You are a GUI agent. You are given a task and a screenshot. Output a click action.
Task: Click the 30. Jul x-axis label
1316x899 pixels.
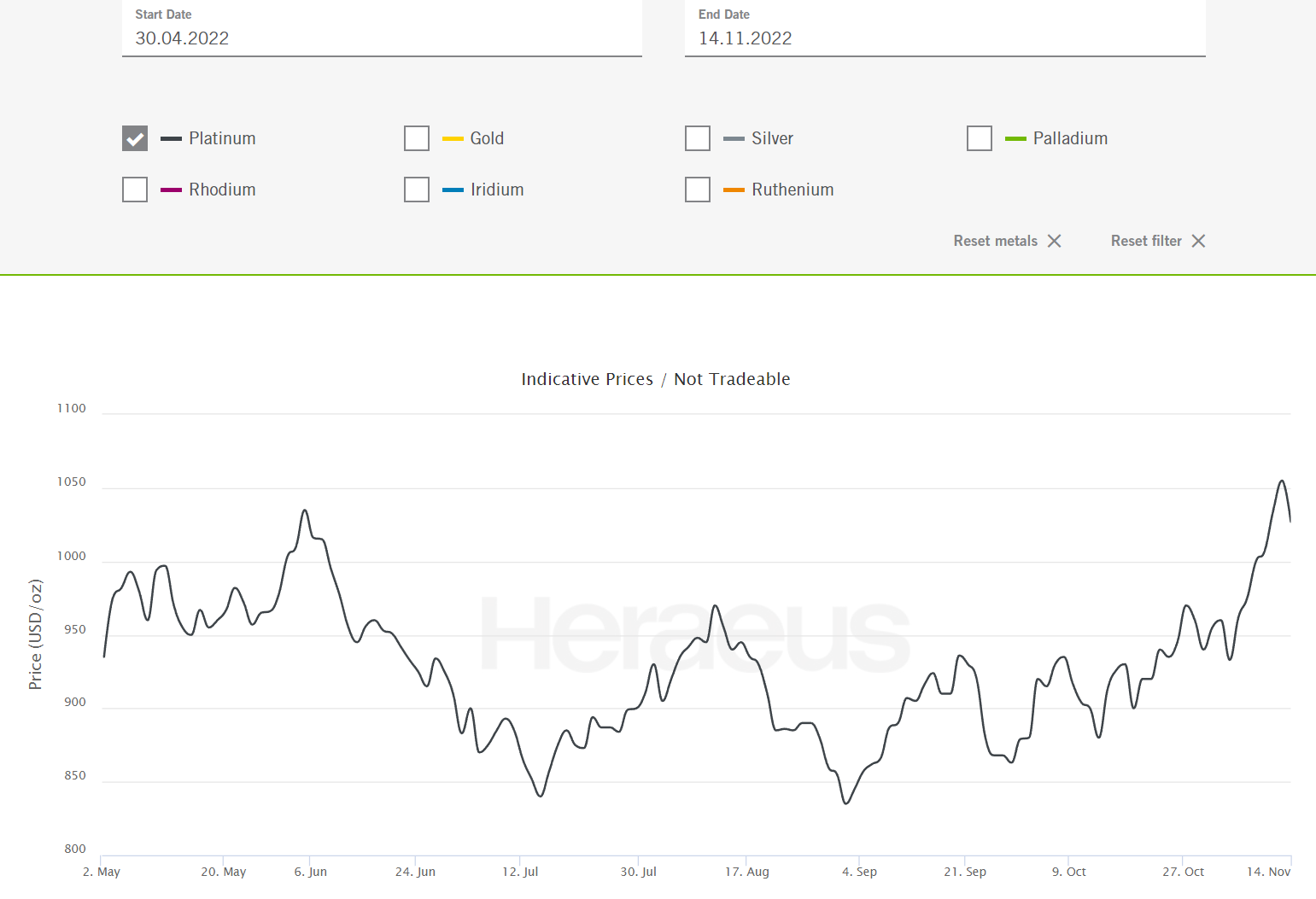pos(638,872)
